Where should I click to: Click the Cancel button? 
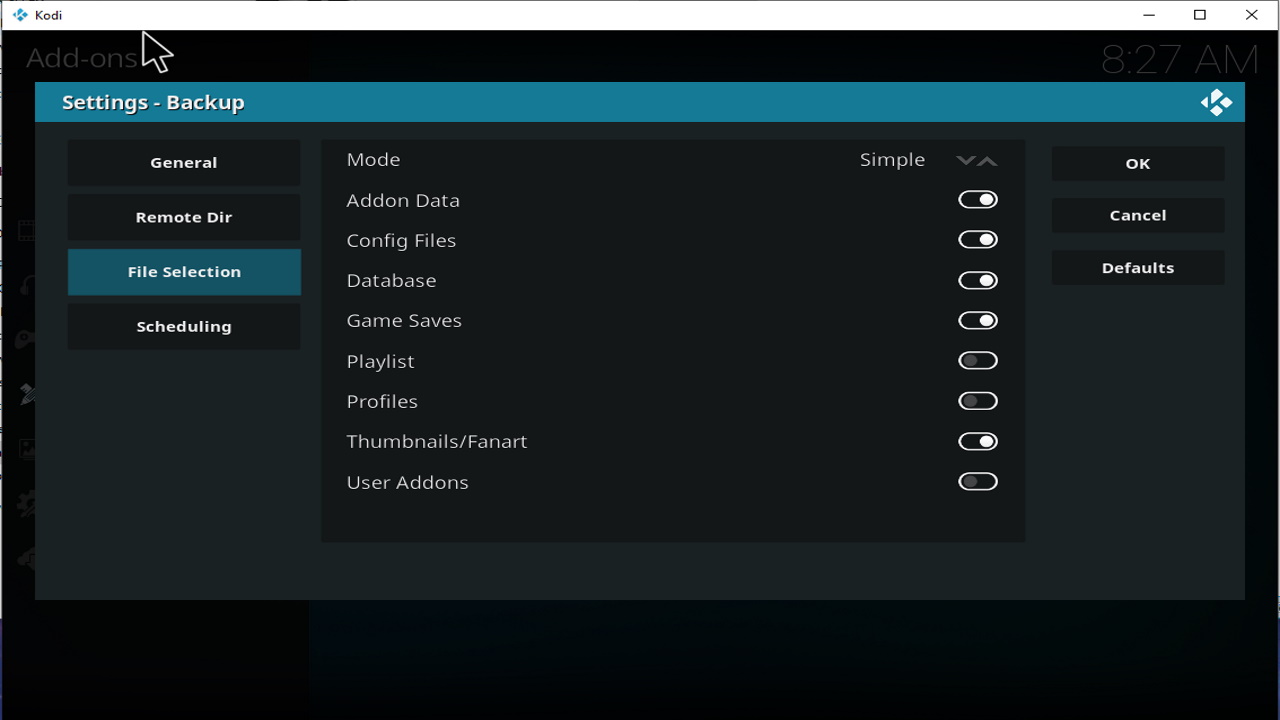[x=1137, y=216]
